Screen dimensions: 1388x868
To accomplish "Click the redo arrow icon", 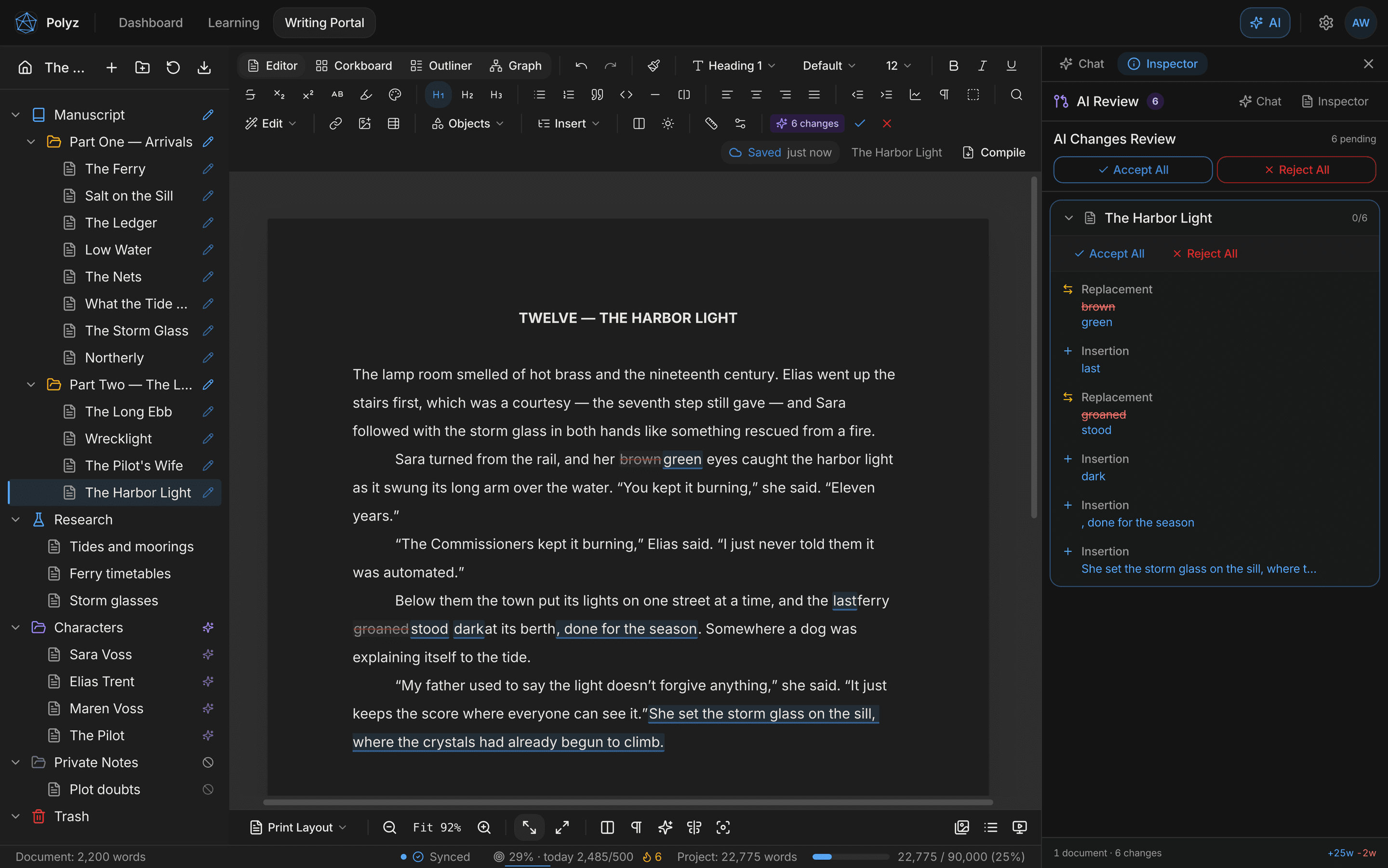I will click(610, 66).
